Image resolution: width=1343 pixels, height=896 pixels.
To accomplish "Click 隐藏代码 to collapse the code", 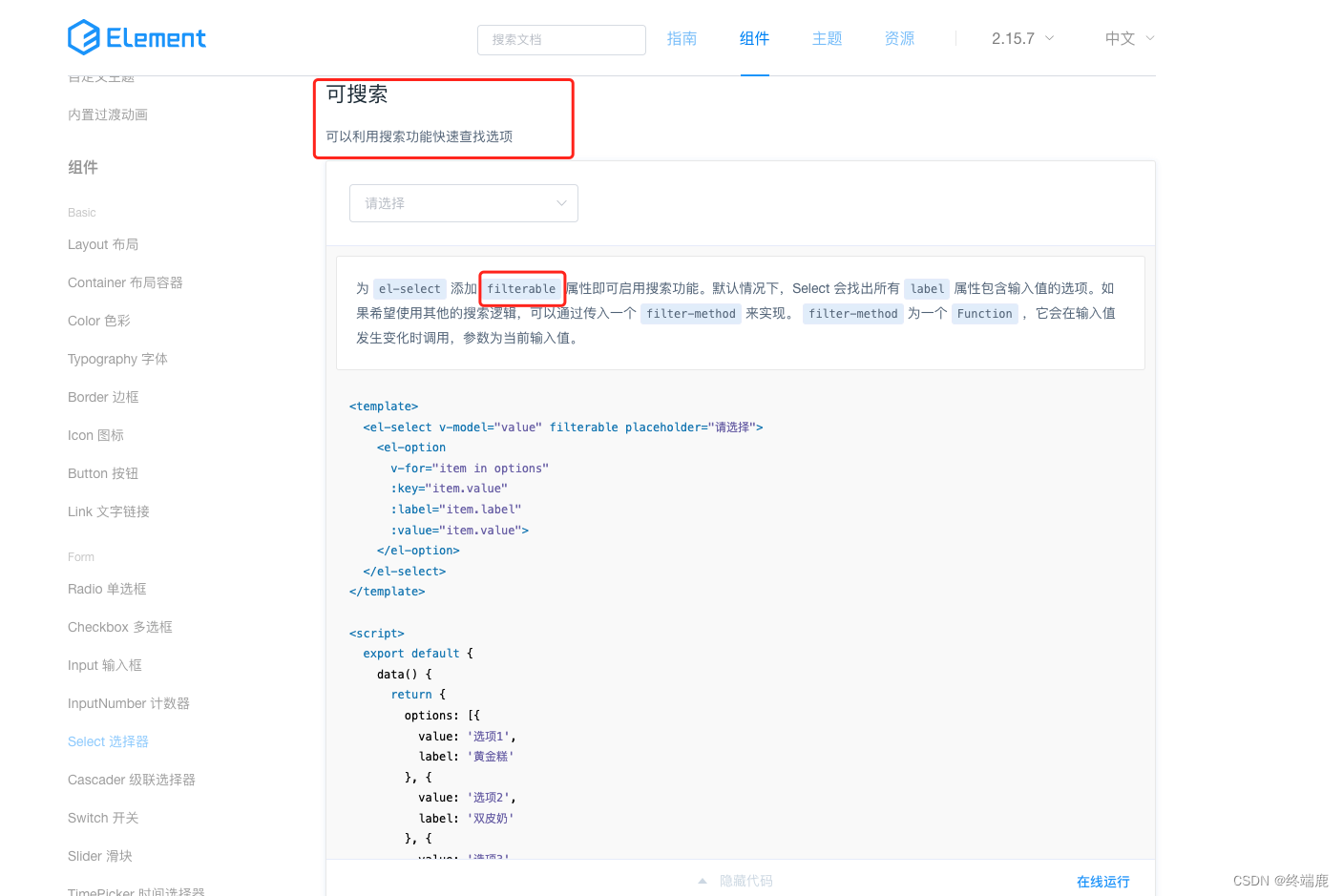I will pos(736,881).
